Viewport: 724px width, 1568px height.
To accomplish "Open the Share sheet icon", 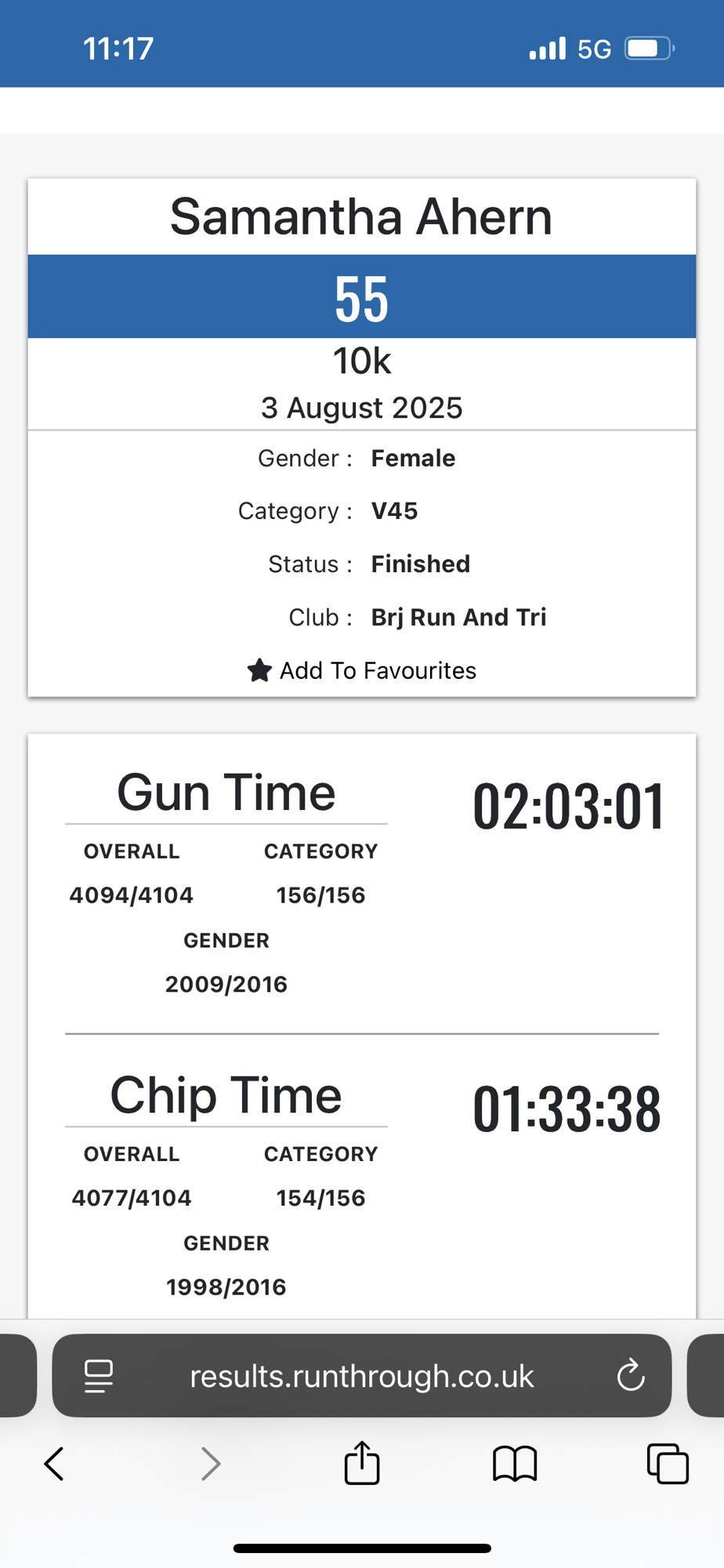I will 362,1463.
